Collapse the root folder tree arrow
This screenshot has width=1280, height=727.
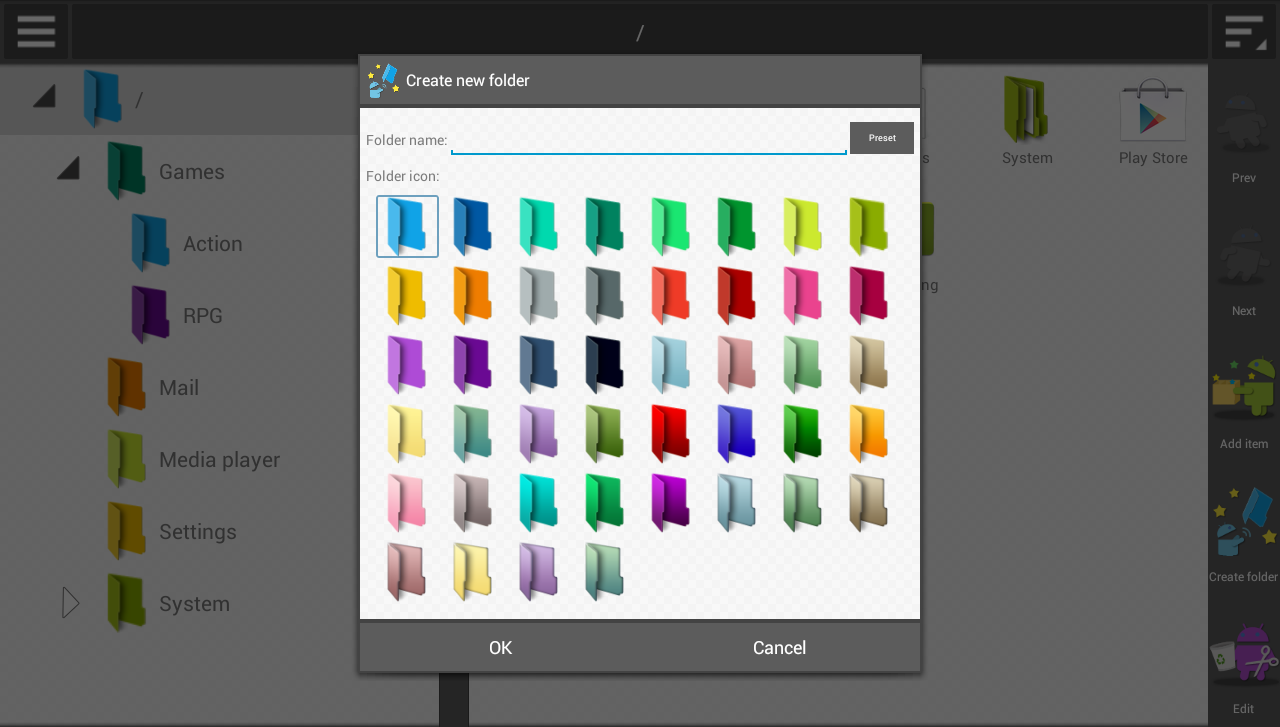pos(44,98)
